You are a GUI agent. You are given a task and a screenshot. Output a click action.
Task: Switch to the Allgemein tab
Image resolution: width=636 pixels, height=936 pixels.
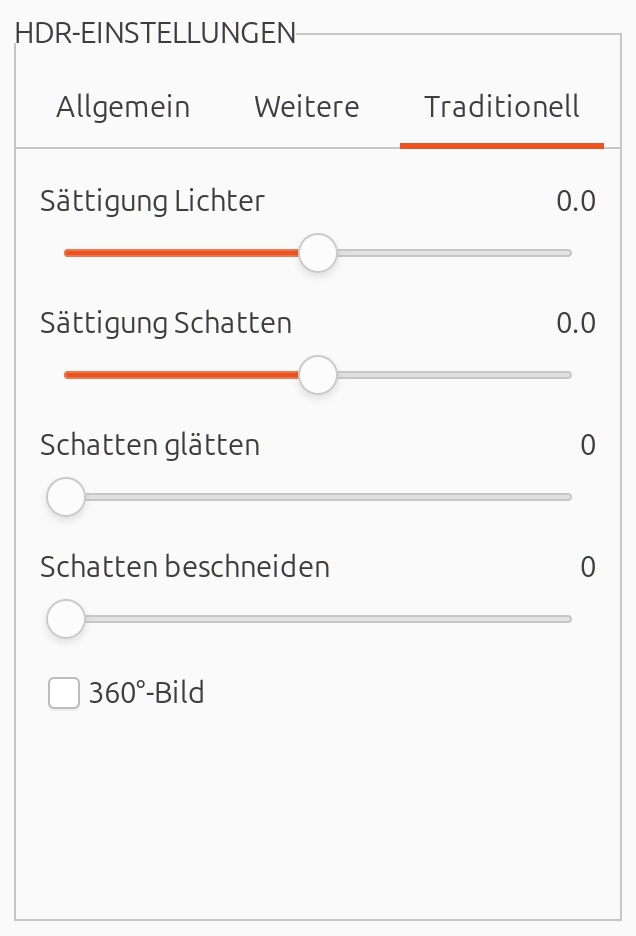(x=123, y=107)
